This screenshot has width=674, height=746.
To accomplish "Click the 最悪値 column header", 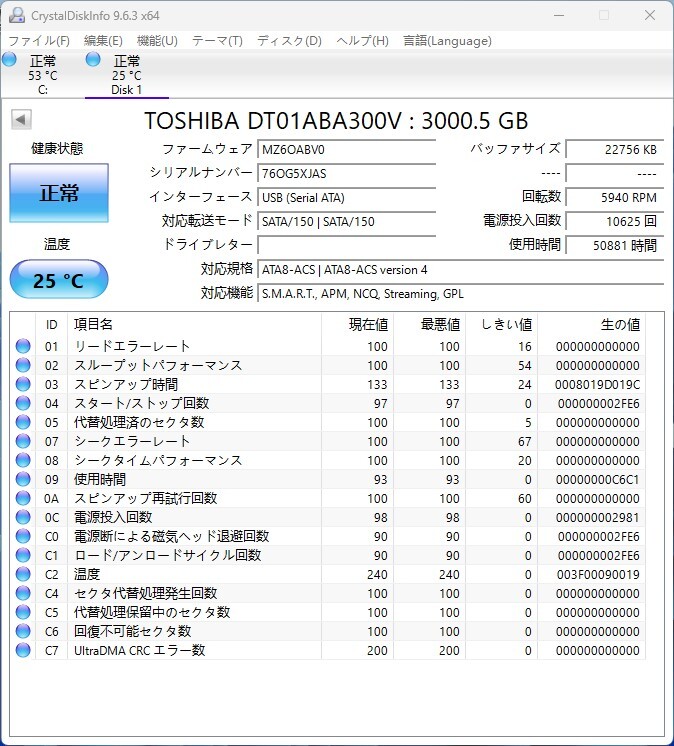I will coord(430,324).
